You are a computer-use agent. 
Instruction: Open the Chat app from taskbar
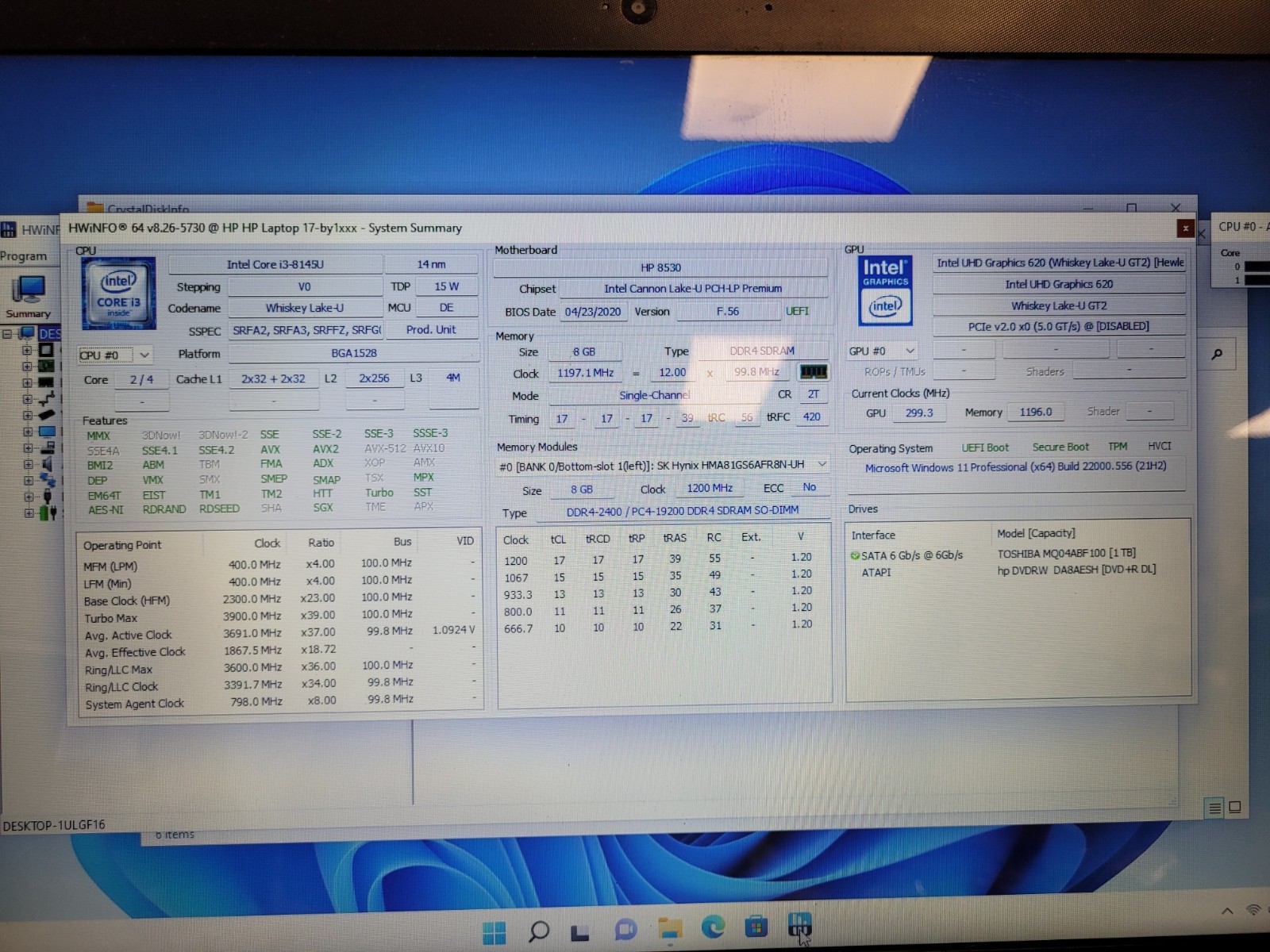625,930
